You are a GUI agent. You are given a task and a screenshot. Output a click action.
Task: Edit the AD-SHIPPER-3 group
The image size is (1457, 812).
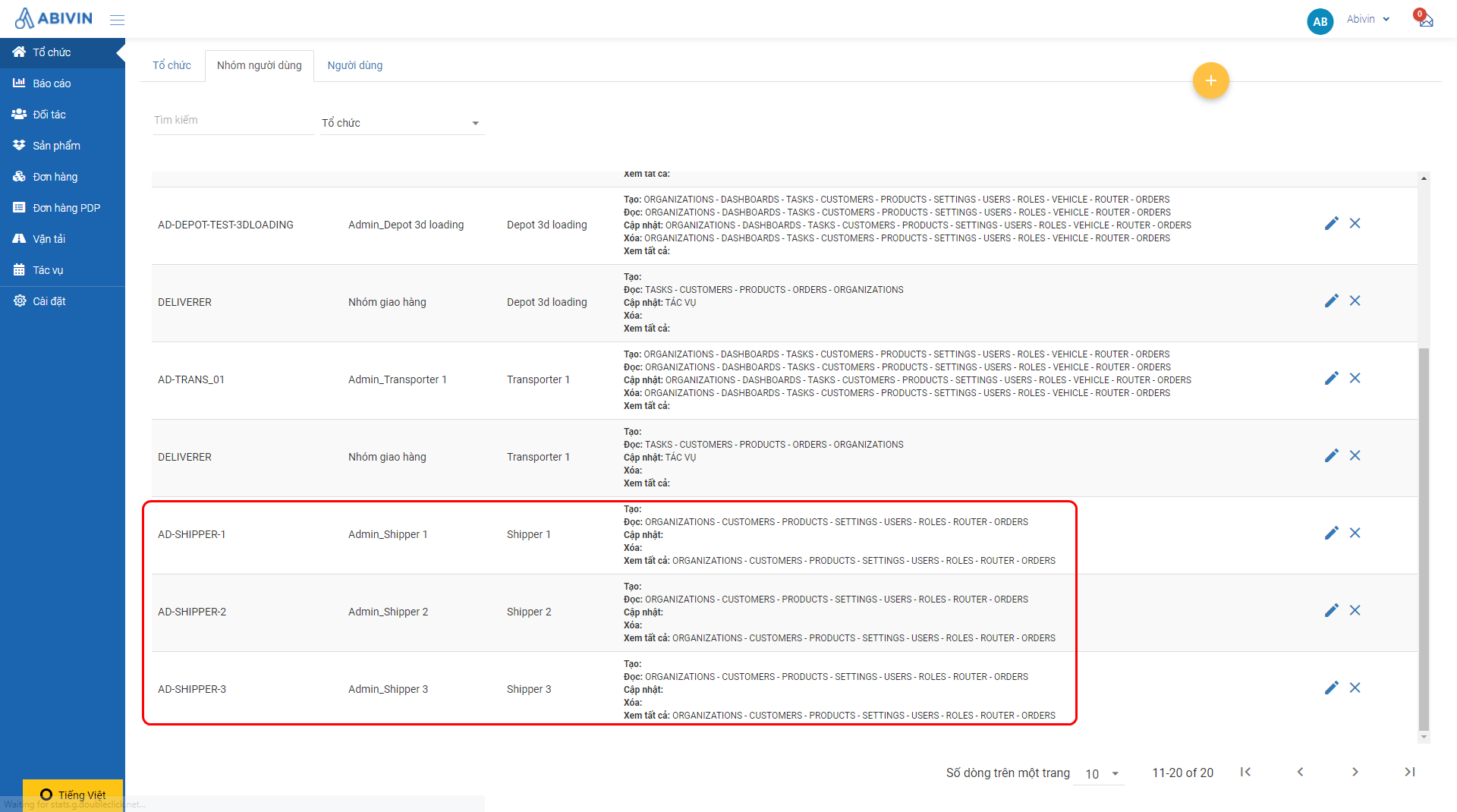tap(1331, 688)
